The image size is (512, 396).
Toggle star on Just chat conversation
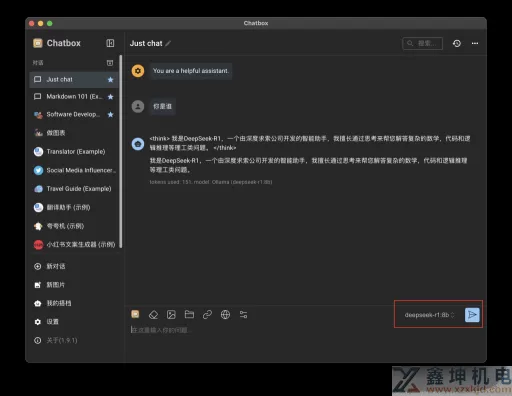click(x=110, y=80)
